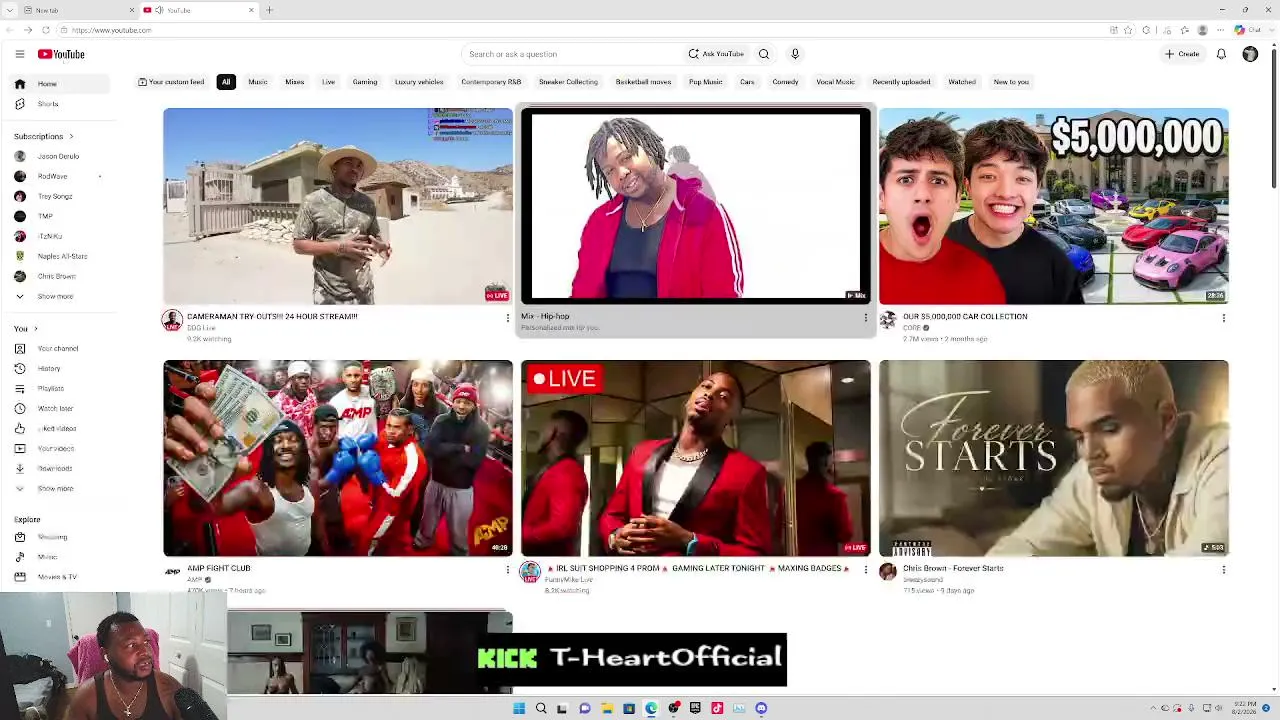This screenshot has width=1280, height=720.
Task: Select the Recently uploaded chip
Action: pyautogui.click(x=901, y=82)
